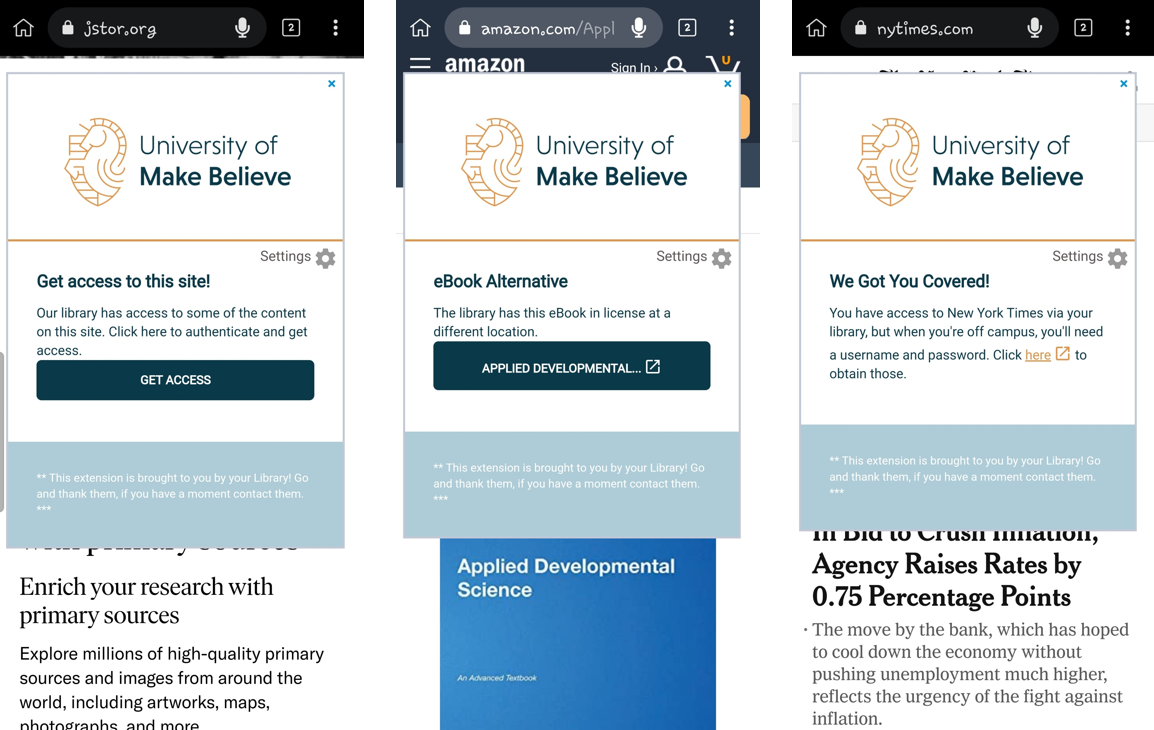Open the Amazon shopping cart
This screenshot has height=730, width=1154.
pos(723,63)
